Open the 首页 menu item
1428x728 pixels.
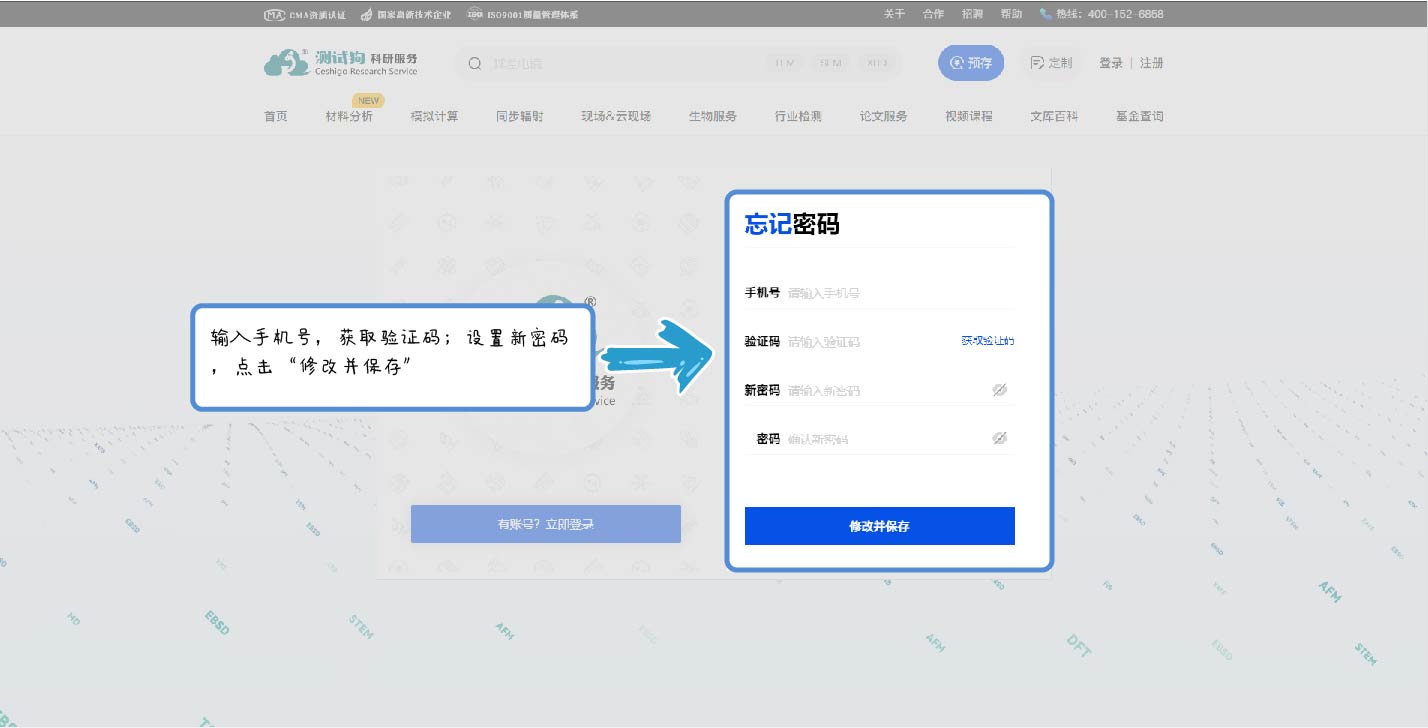[x=276, y=115]
